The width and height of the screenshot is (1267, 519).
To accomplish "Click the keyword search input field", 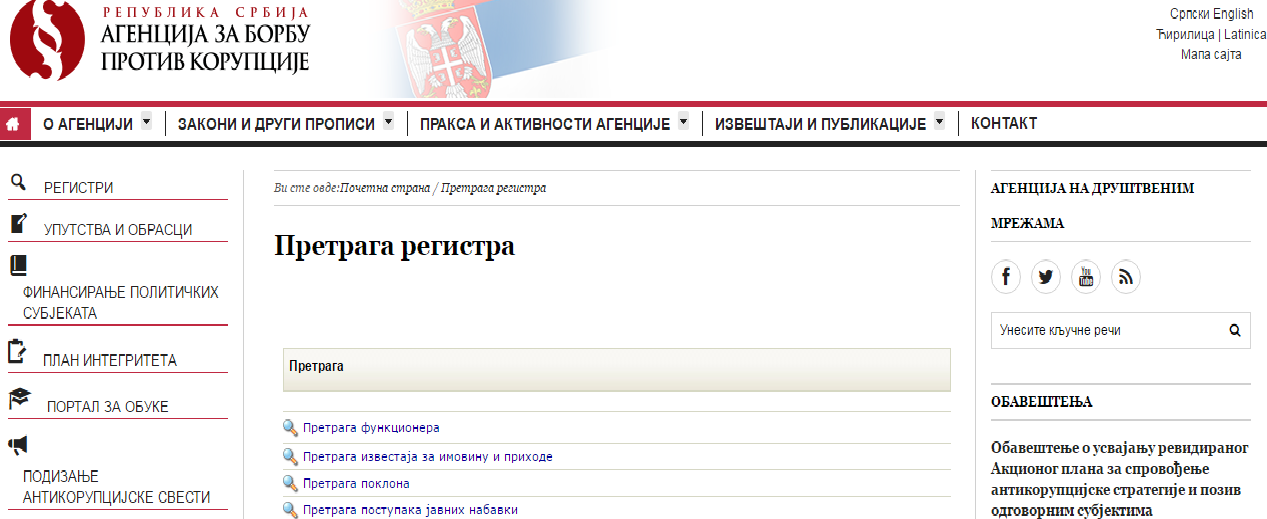I will [1105, 330].
